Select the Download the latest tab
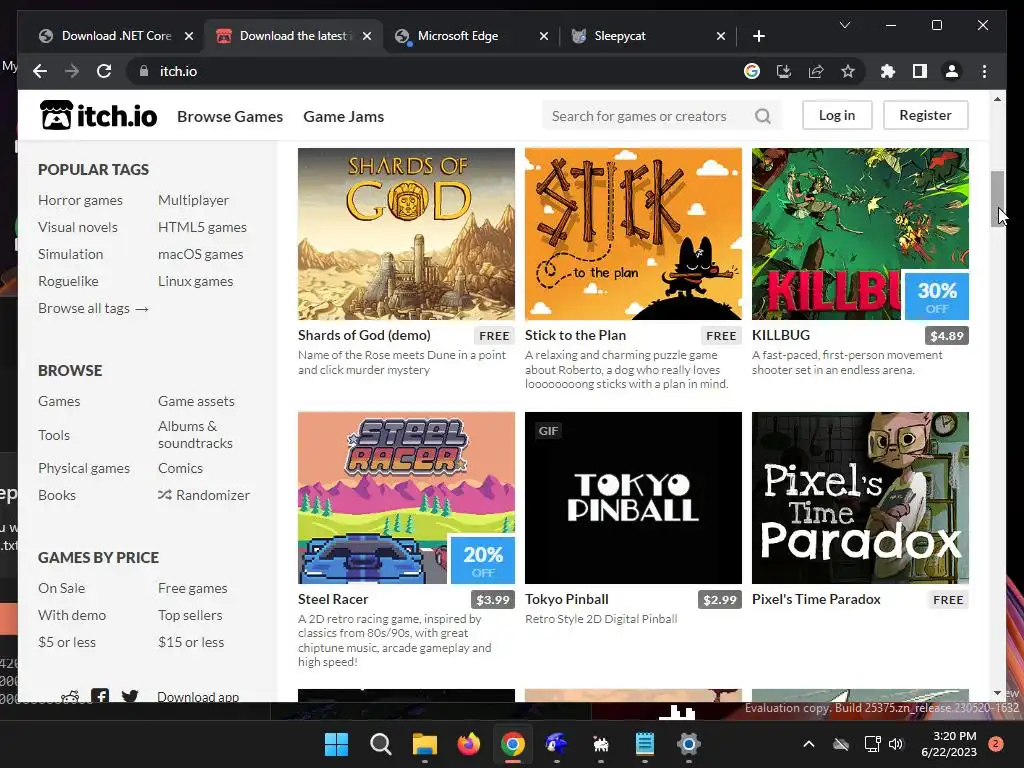Image resolution: width=1024 pixels, height=768 pixels. point(294,36)
